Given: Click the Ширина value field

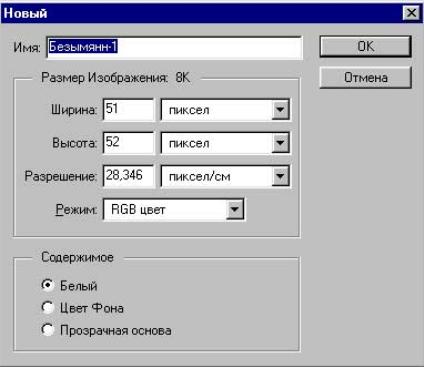Looking at the screenshot, I should coord(129,109).
